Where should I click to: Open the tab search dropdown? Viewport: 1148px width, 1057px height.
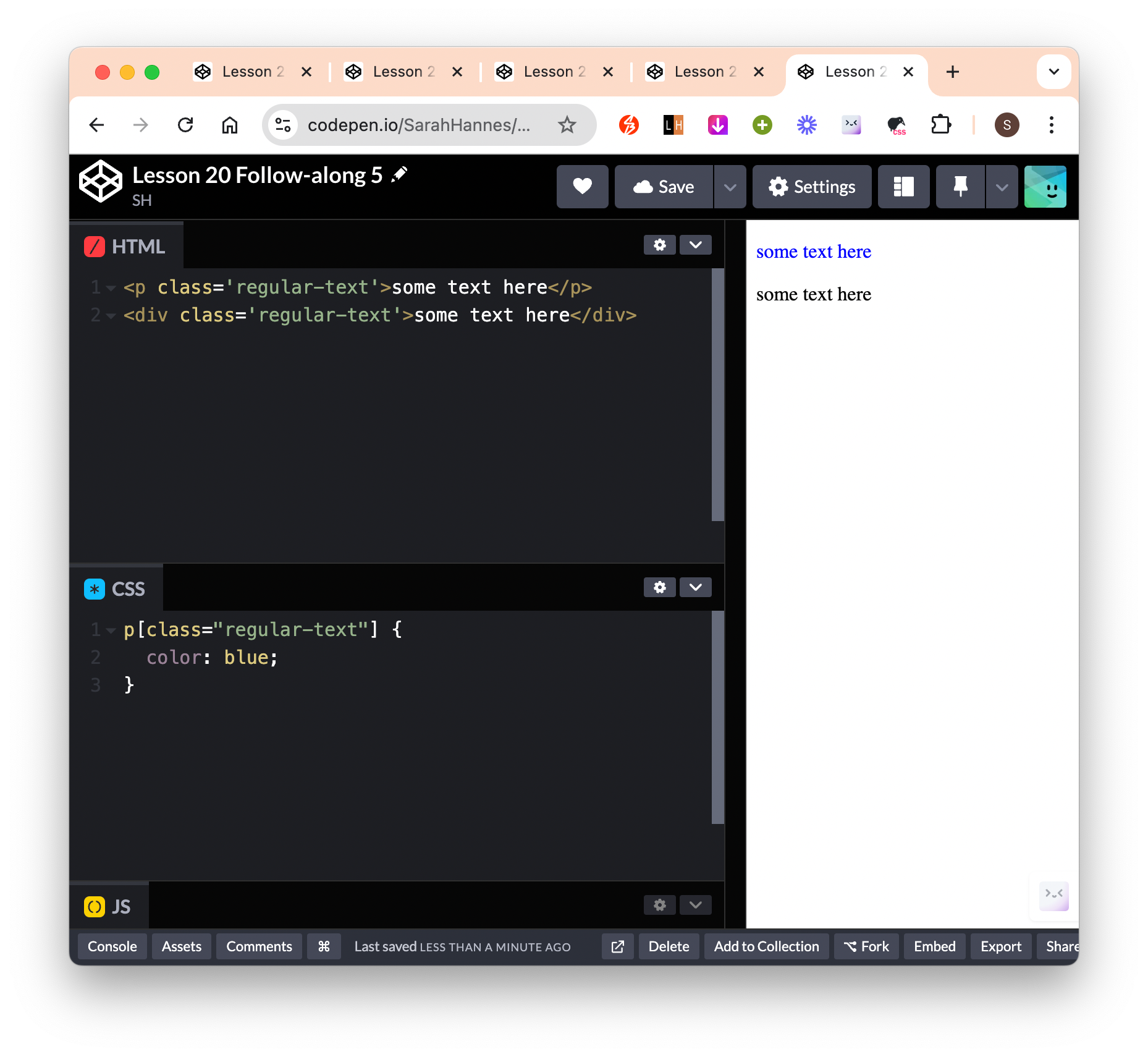pos(1053,72)
